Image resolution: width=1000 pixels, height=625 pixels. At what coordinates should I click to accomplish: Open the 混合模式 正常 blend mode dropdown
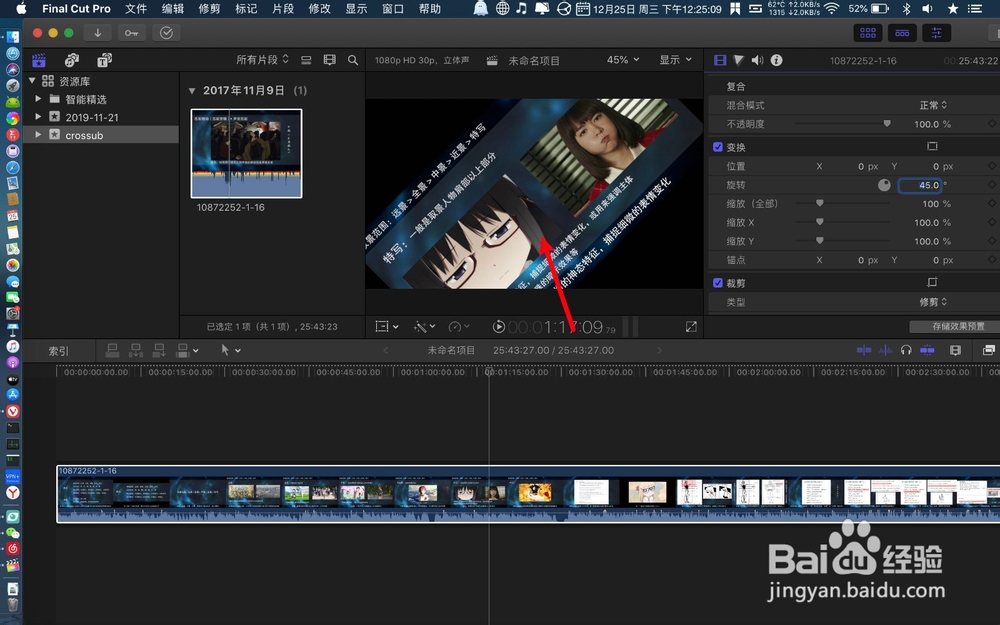[x=933, y=105]
